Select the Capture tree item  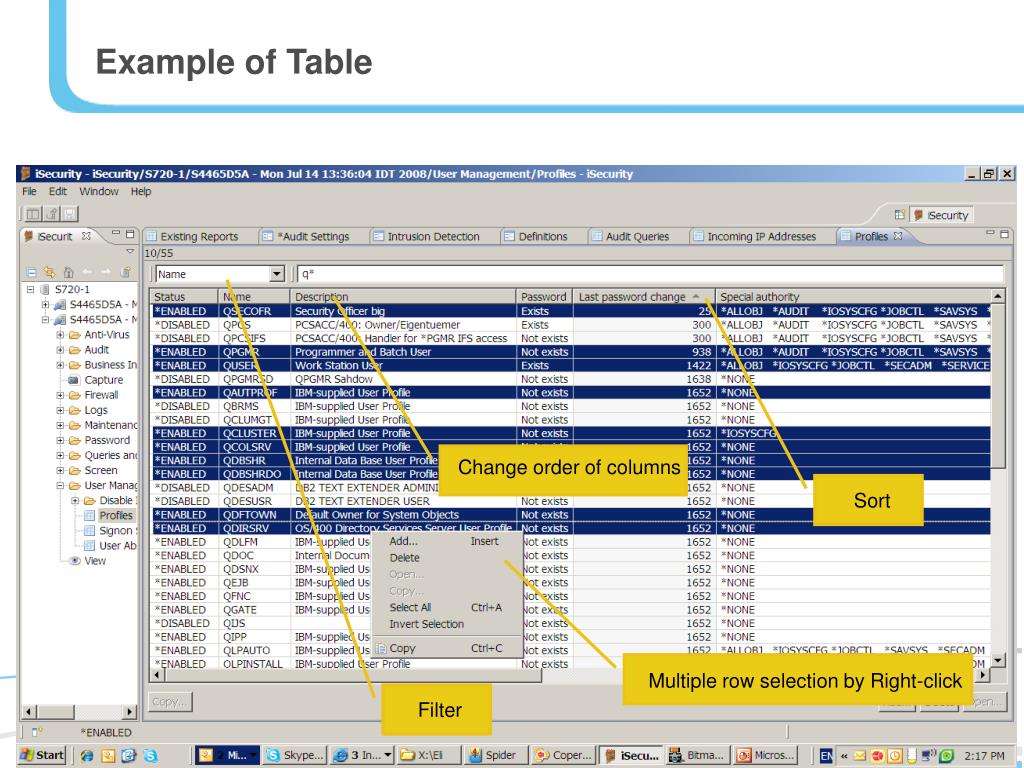tap(103, 380)
